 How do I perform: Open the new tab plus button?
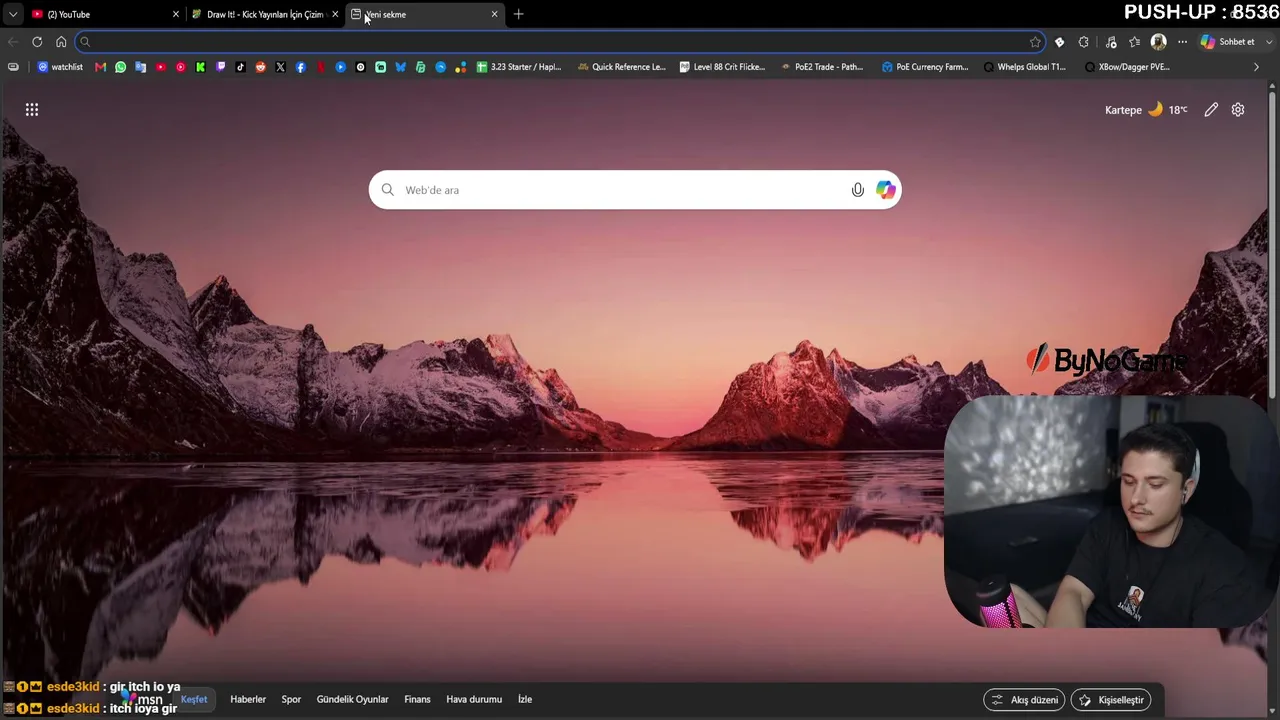(518, 14)
